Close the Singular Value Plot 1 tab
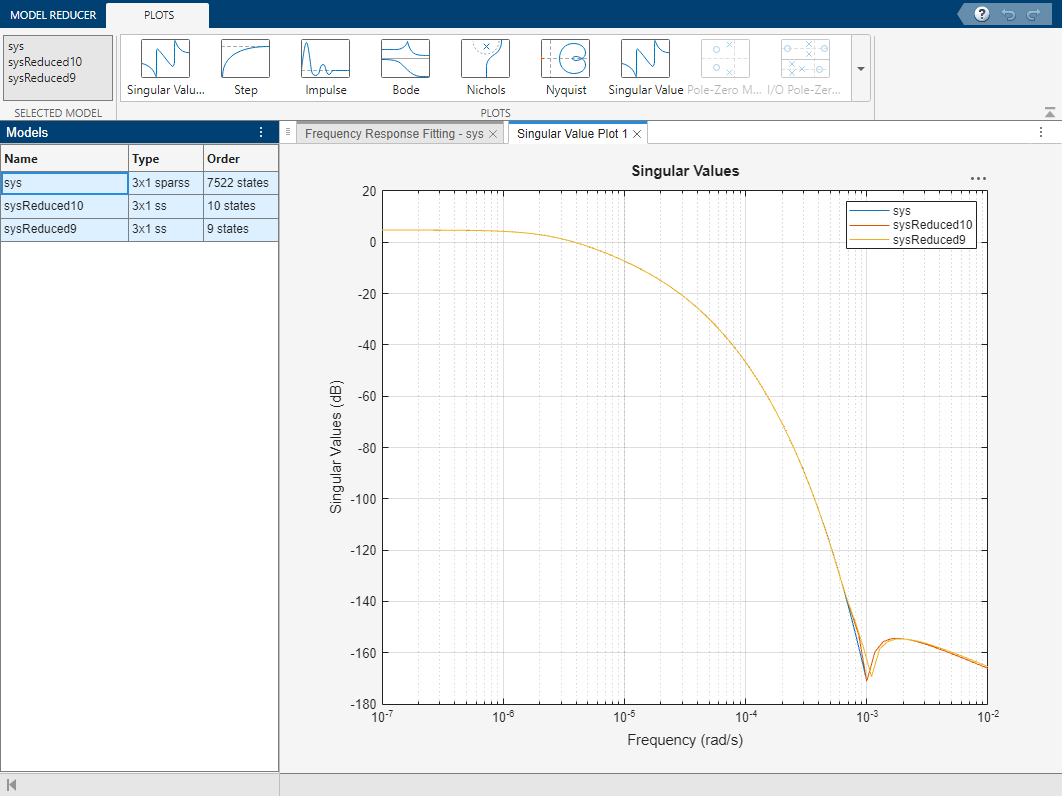This screenshot has height=796, width=1062. (636, 133)
